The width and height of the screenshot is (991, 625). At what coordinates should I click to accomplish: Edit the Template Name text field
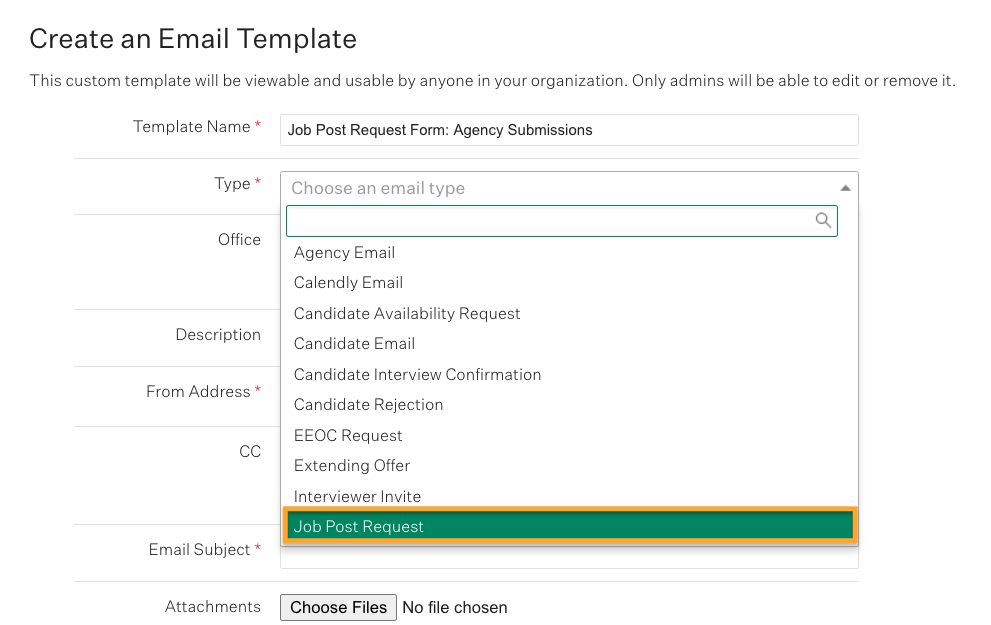(x=568, y=130)
